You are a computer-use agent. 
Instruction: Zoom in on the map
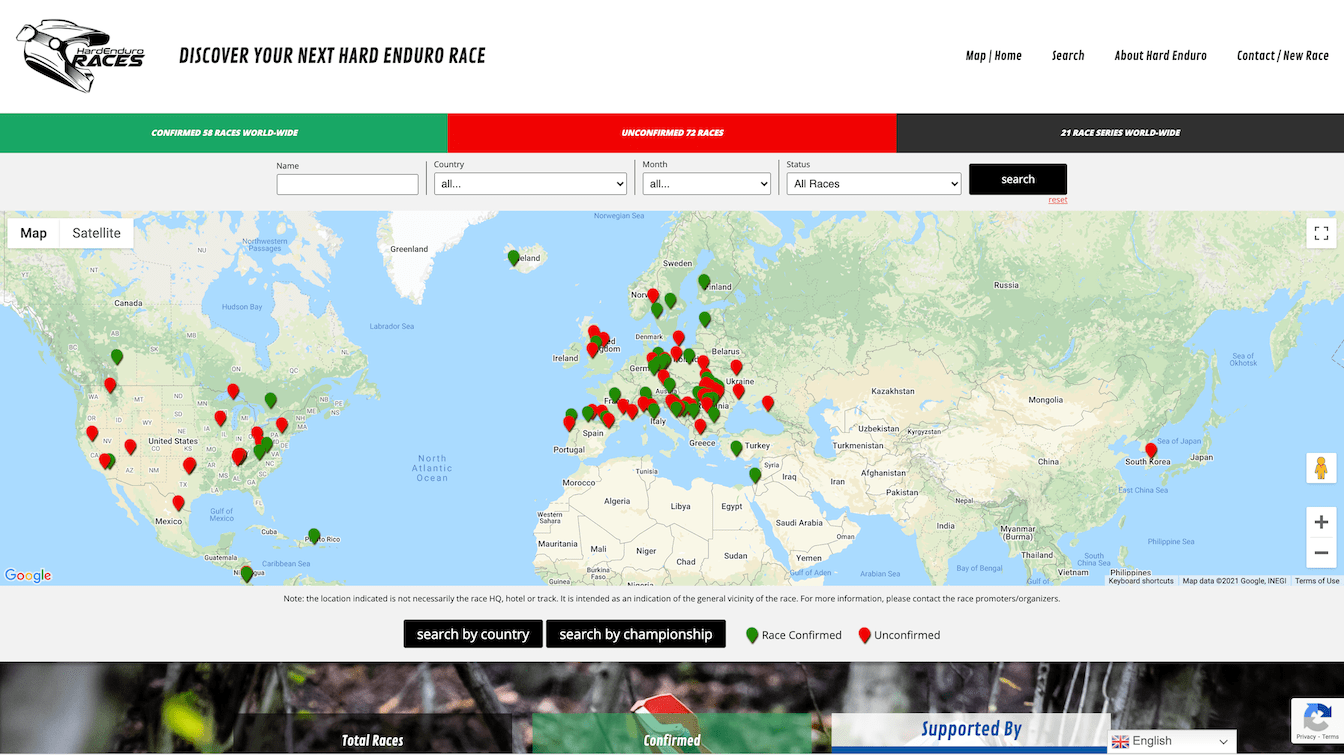click(1321, 522)
